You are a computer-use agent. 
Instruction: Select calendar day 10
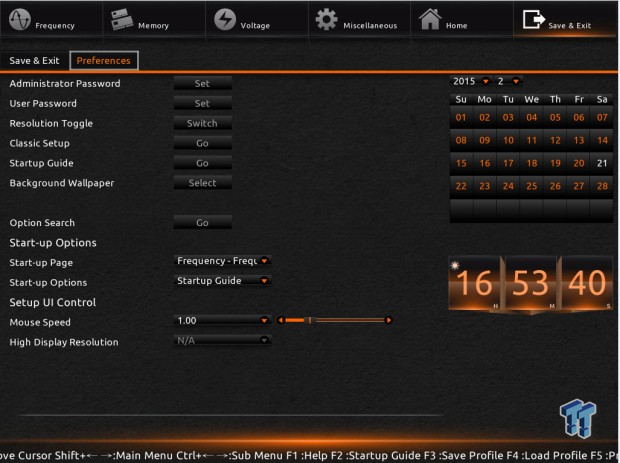pyautogui.click(x=508, y=140)
